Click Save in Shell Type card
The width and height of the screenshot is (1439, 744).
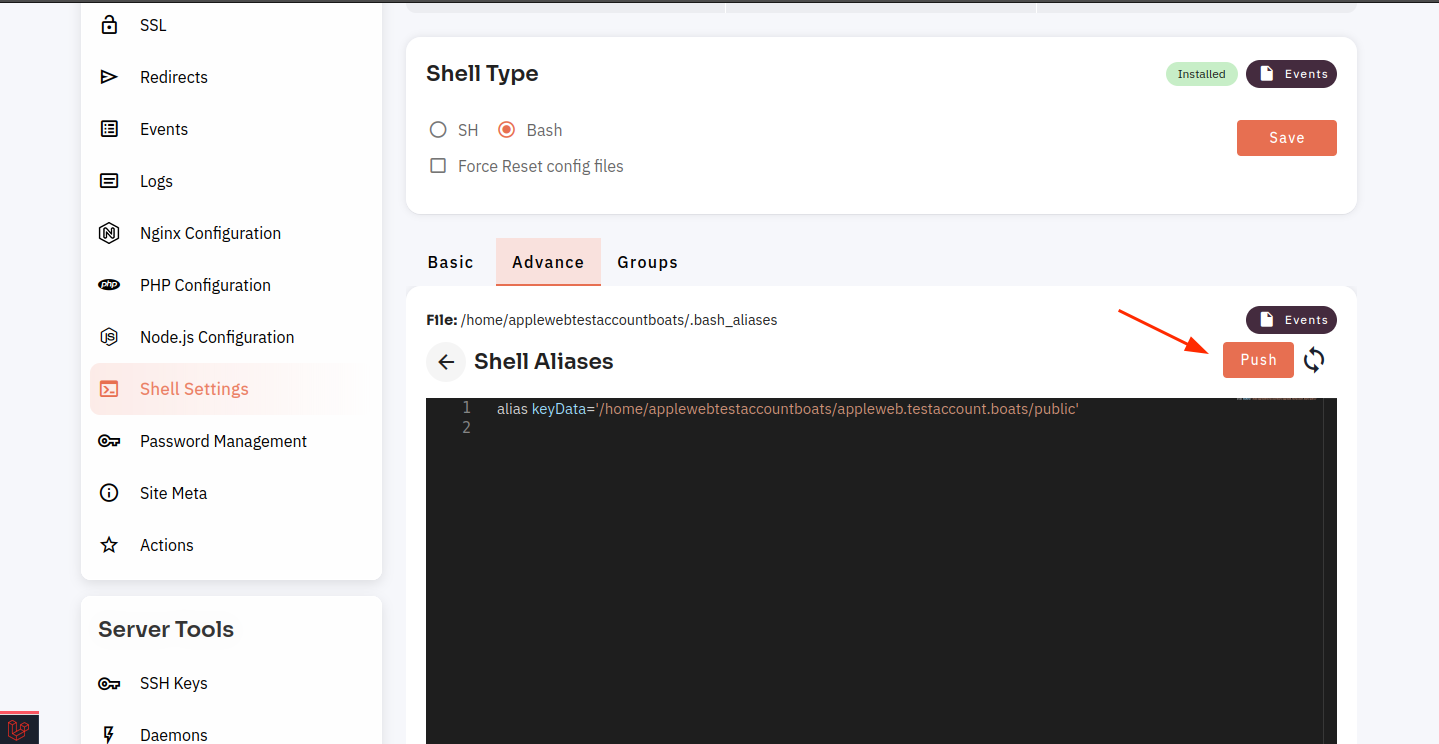pos(1286,138)
